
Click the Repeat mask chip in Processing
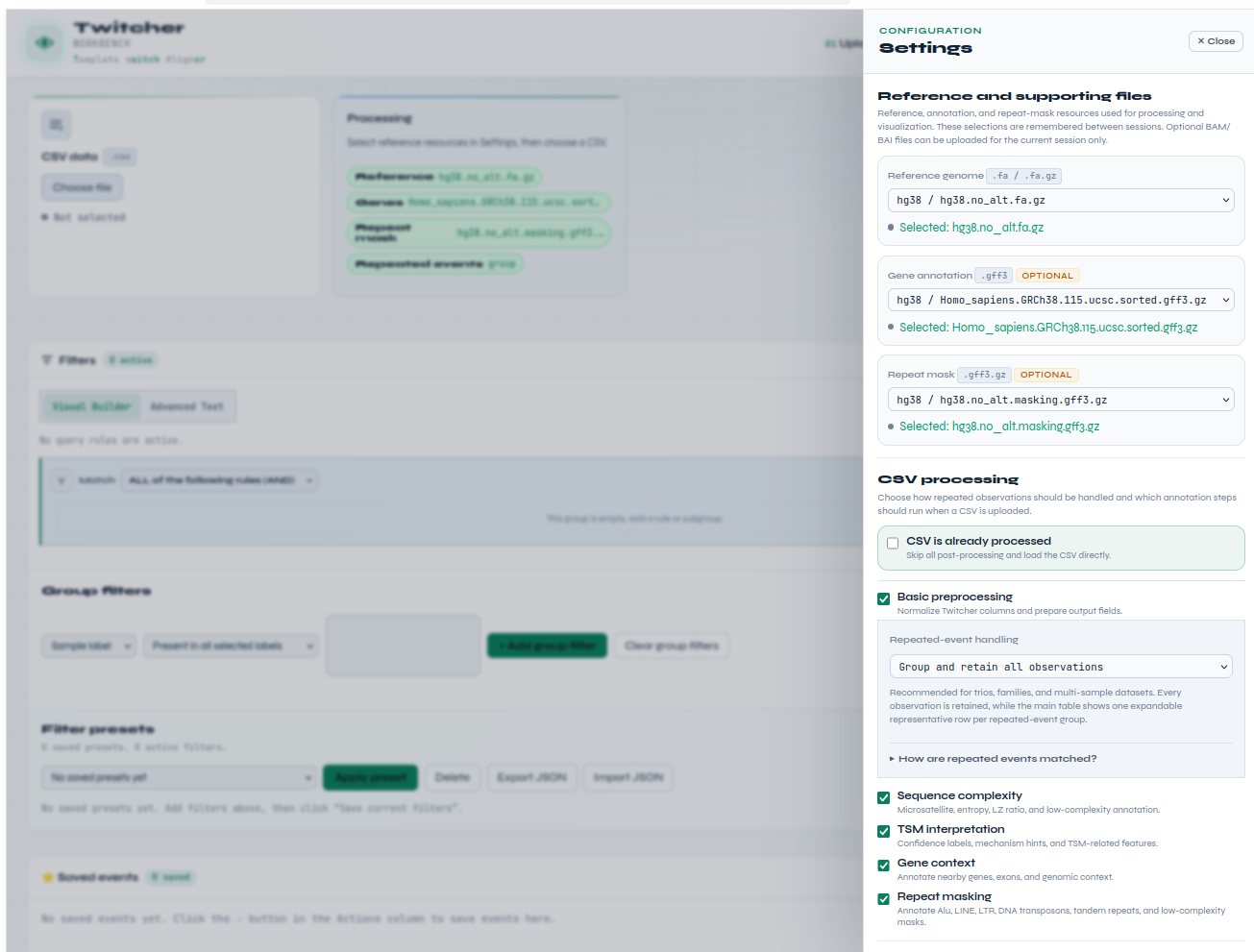479,232
